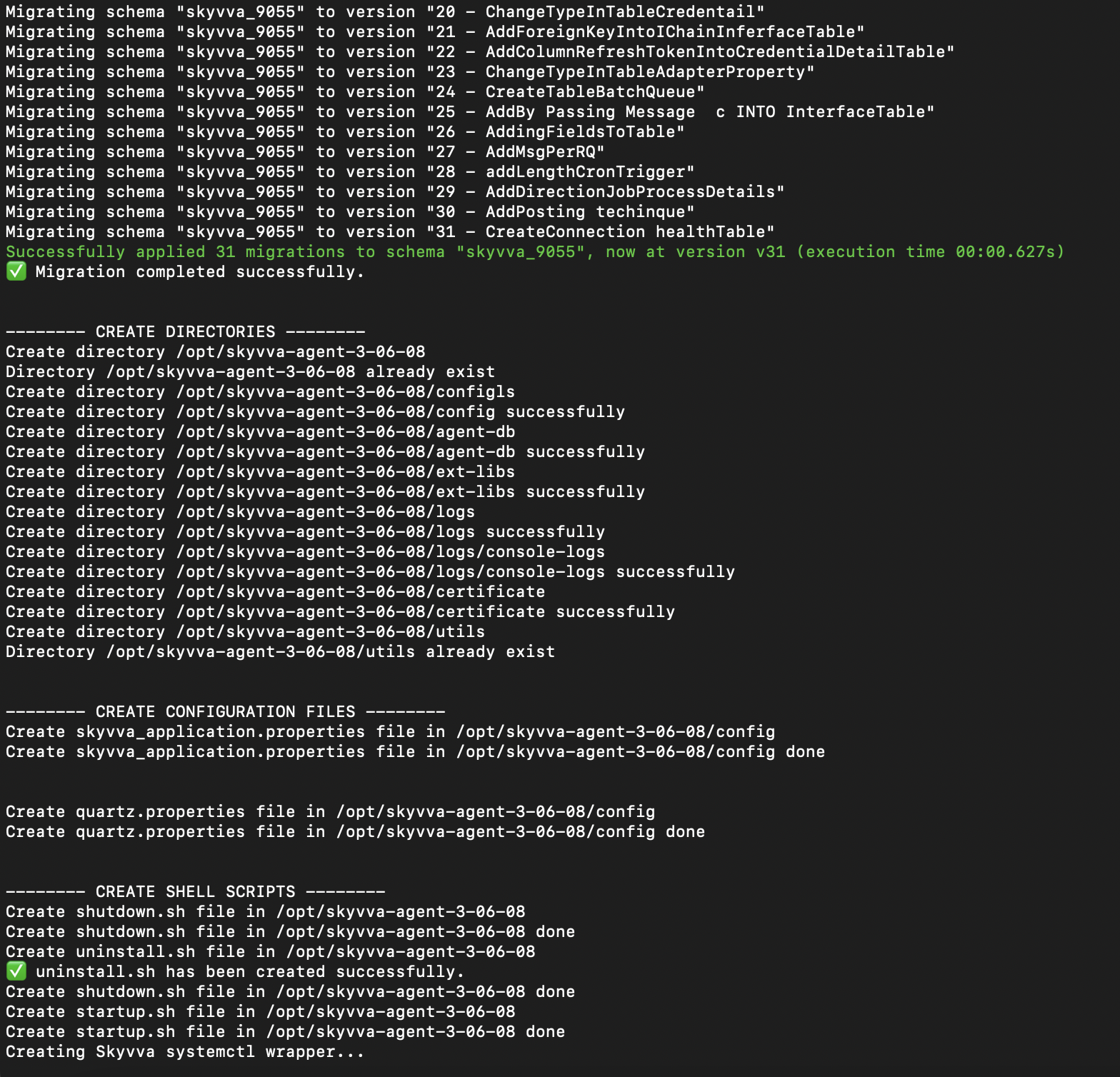Click the 'Creating Skyvva systemctl wrapper...' line
1120x1077 pixels.
[x=186, y=1051]
